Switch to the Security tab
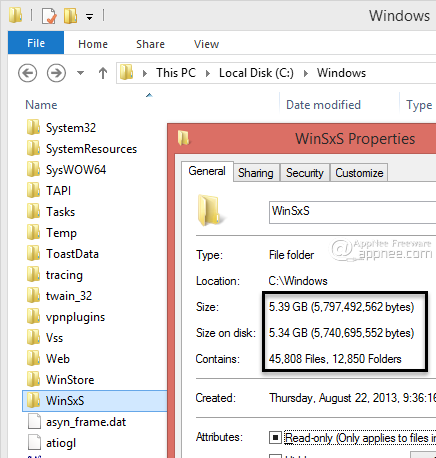This screenshot has height=458, width=436. 305,173
